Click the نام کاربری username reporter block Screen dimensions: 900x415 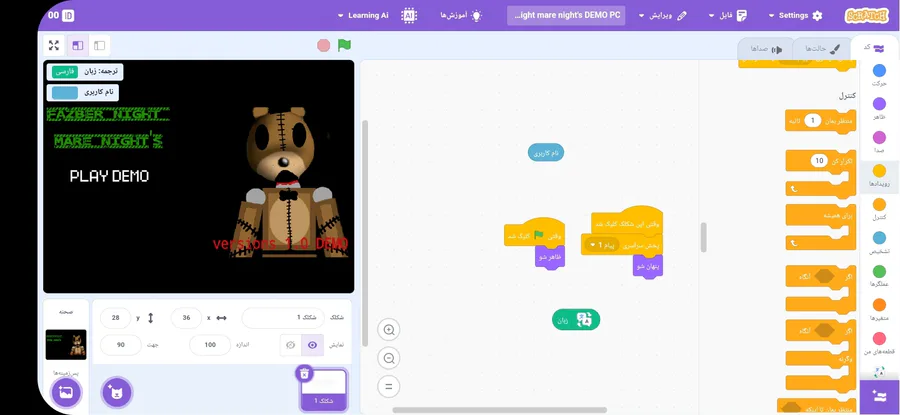click(x=546, y=153)
